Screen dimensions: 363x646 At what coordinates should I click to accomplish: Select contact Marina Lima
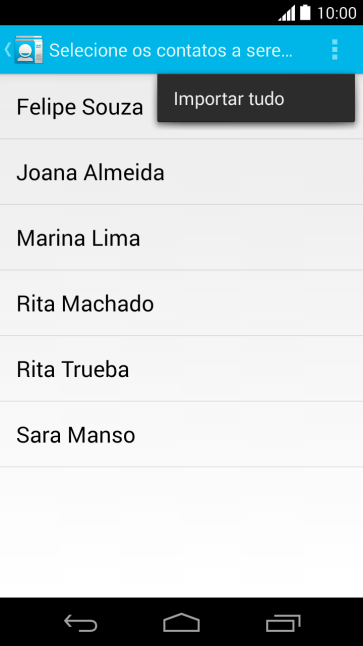181,237
